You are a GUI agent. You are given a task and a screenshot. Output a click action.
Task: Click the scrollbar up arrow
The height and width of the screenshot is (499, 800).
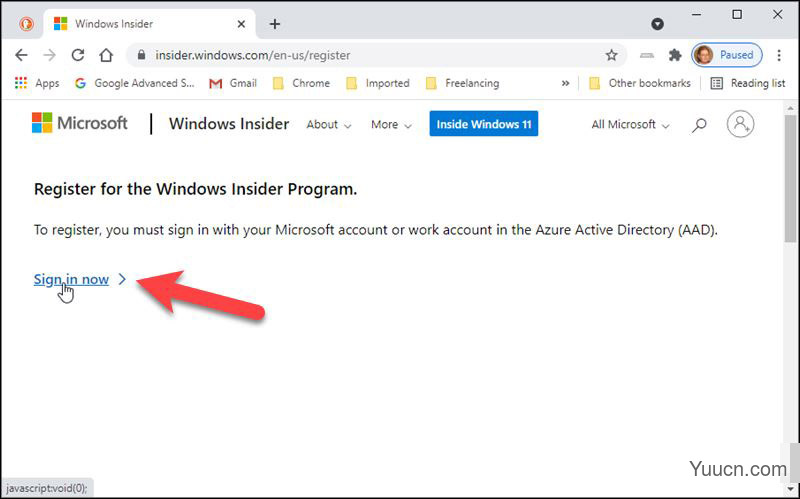coord(790,108)
